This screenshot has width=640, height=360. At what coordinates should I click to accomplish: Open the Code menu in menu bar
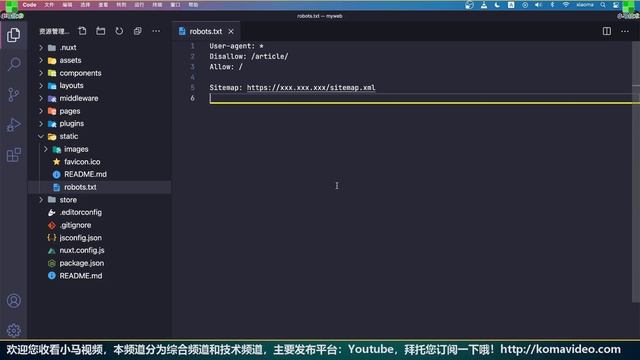[29, 5]
